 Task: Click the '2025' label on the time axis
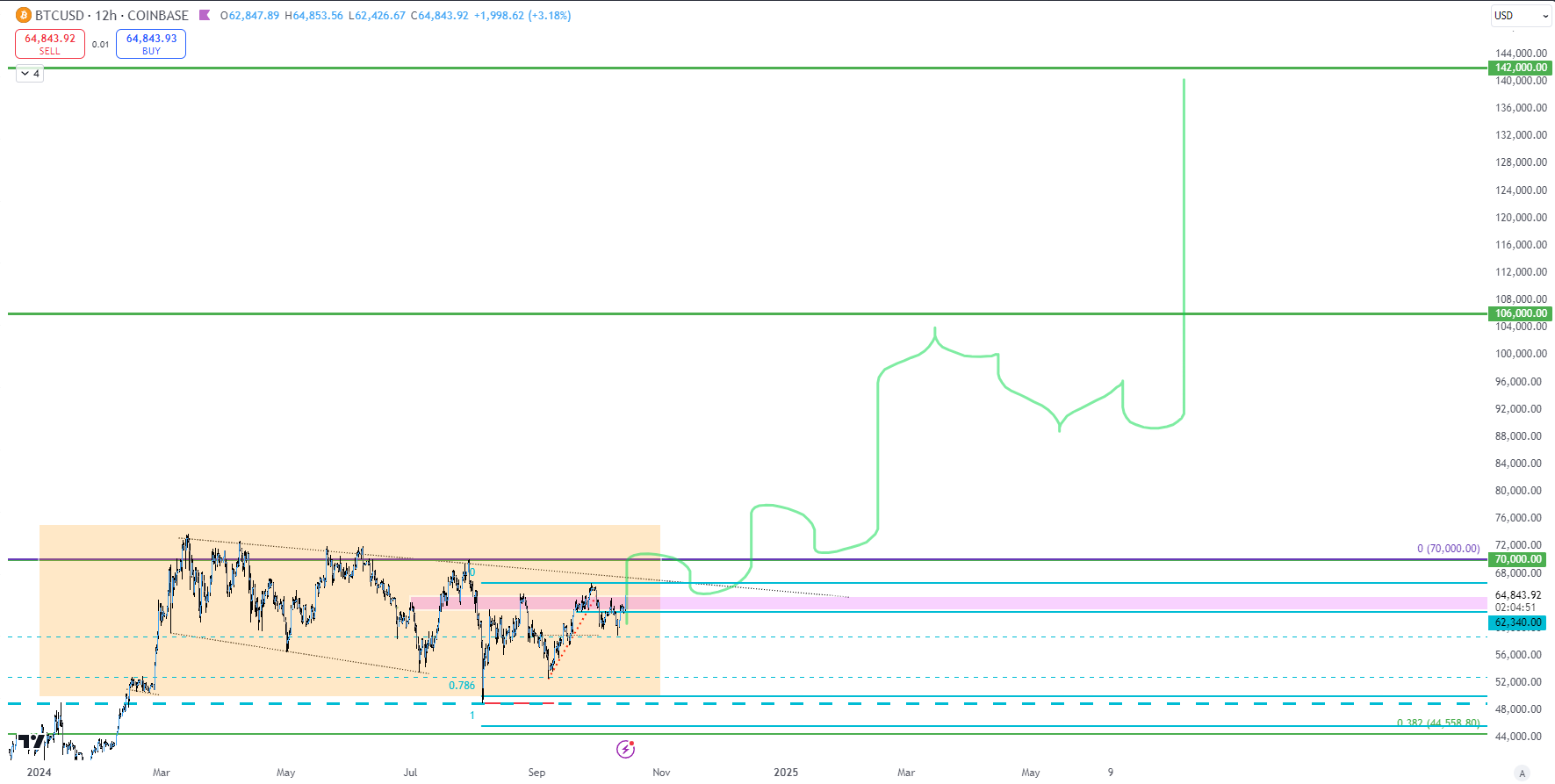point(786,773)
